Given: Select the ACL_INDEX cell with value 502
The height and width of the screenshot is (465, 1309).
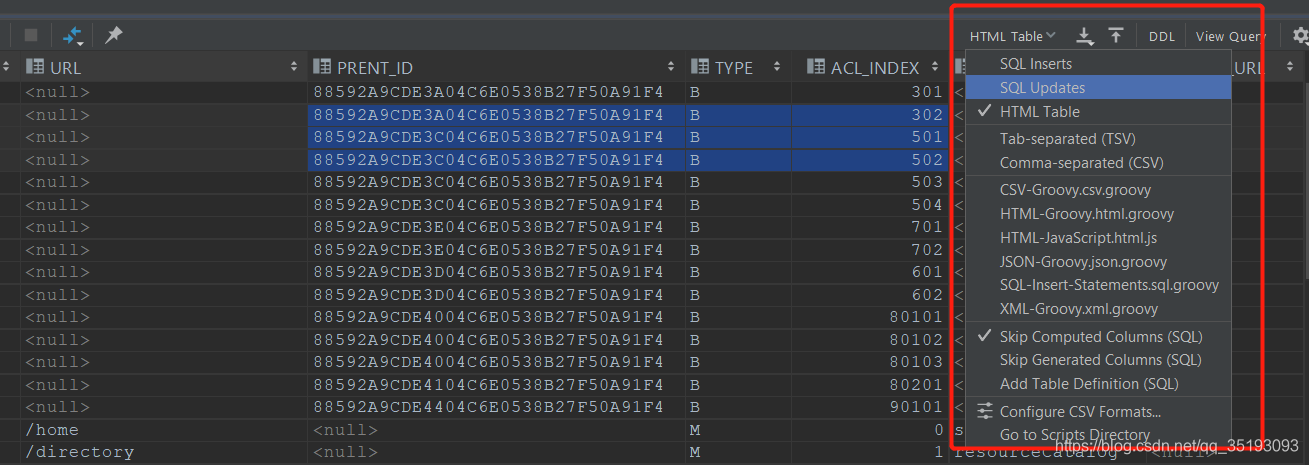Looking at the screenshot, I should [x=870, y=160].
